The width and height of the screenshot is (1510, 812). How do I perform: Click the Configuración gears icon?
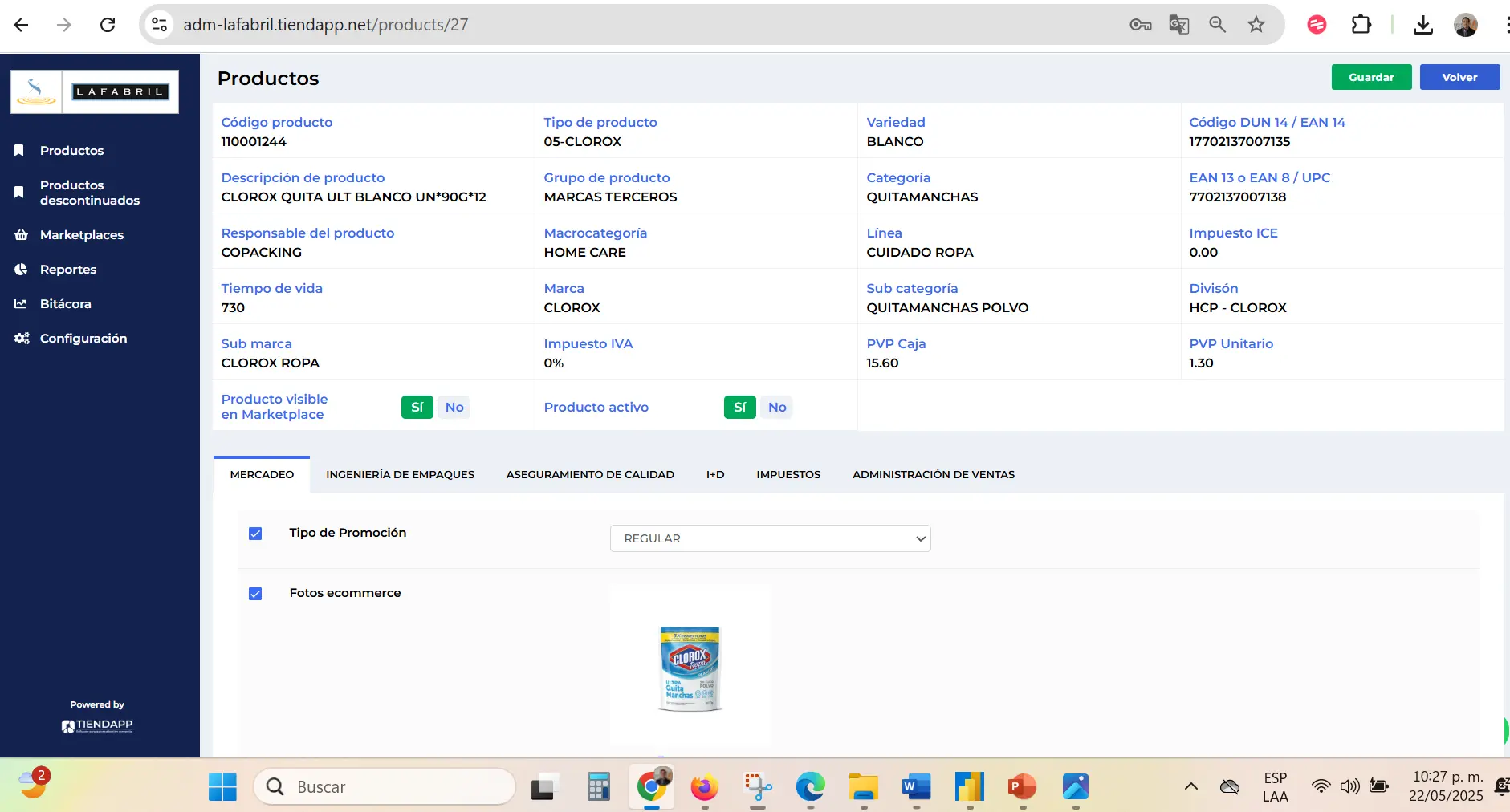22,339
